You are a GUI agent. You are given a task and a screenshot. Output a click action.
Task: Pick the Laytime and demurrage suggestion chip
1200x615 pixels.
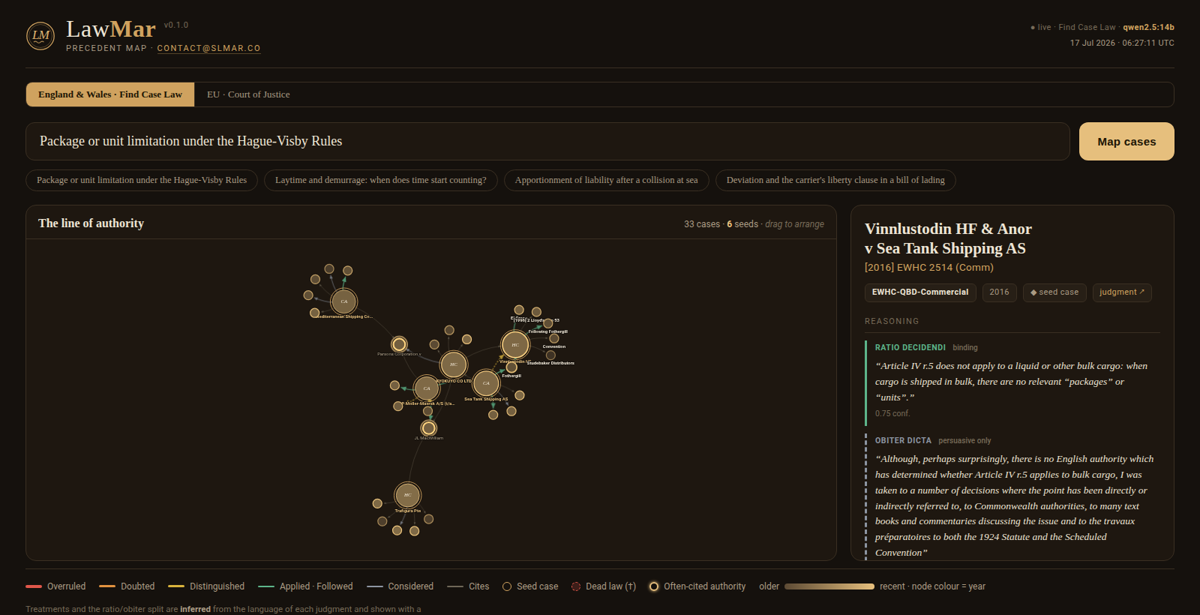point(380,180)
